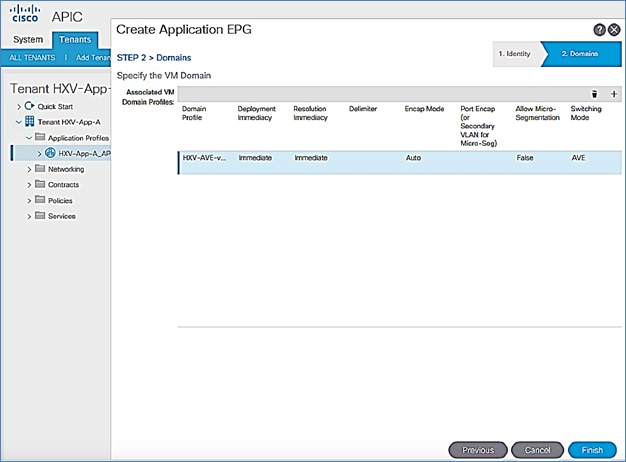Select the Quick Start tree label

click(55, 107)
